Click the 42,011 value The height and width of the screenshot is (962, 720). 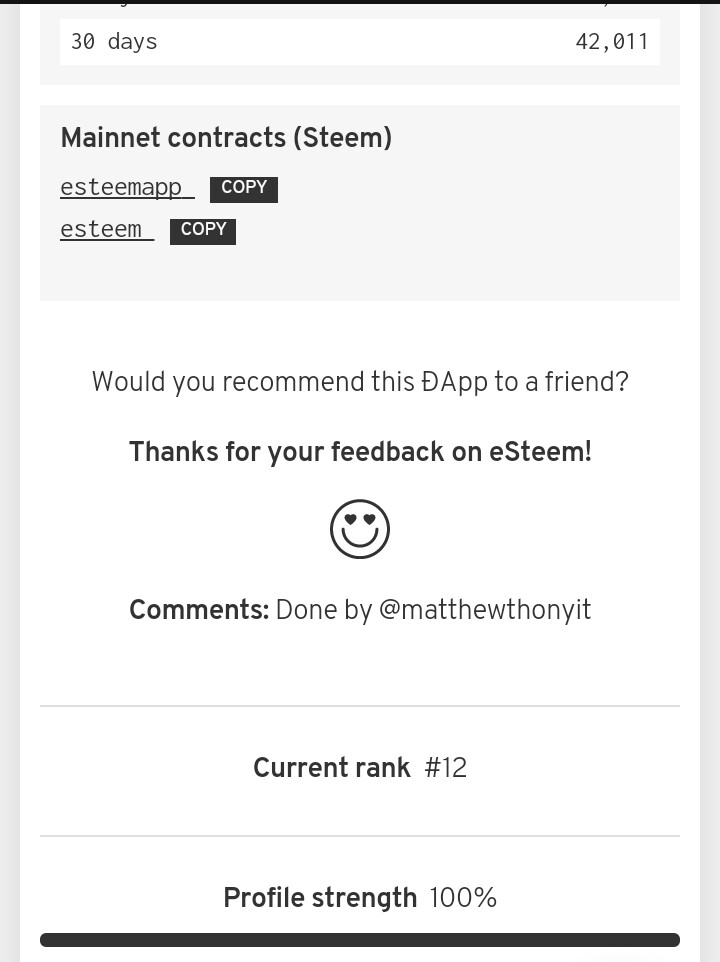pos(611,42)
